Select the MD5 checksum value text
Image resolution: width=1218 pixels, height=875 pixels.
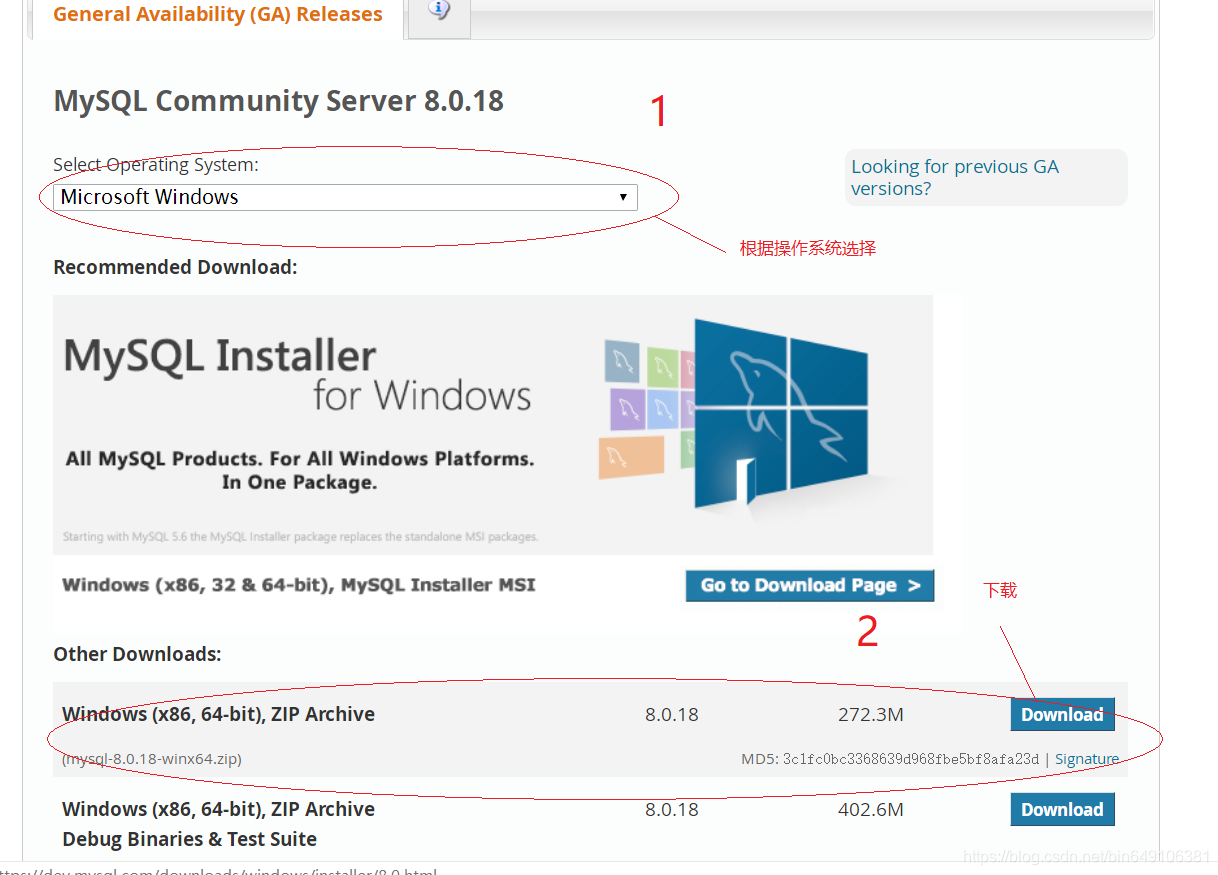pyautogui.click(x=911, y=759)
